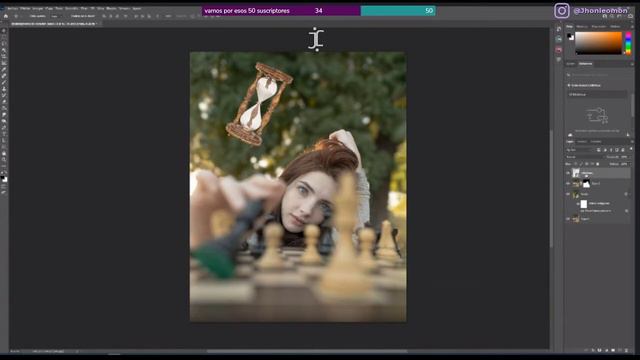Click the smart filter mask thumbnail
The image size is (640, 360).
pos(584,204)
